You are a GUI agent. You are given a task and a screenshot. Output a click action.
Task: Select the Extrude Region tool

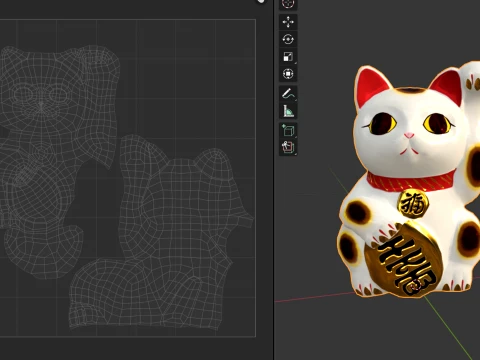288,147
